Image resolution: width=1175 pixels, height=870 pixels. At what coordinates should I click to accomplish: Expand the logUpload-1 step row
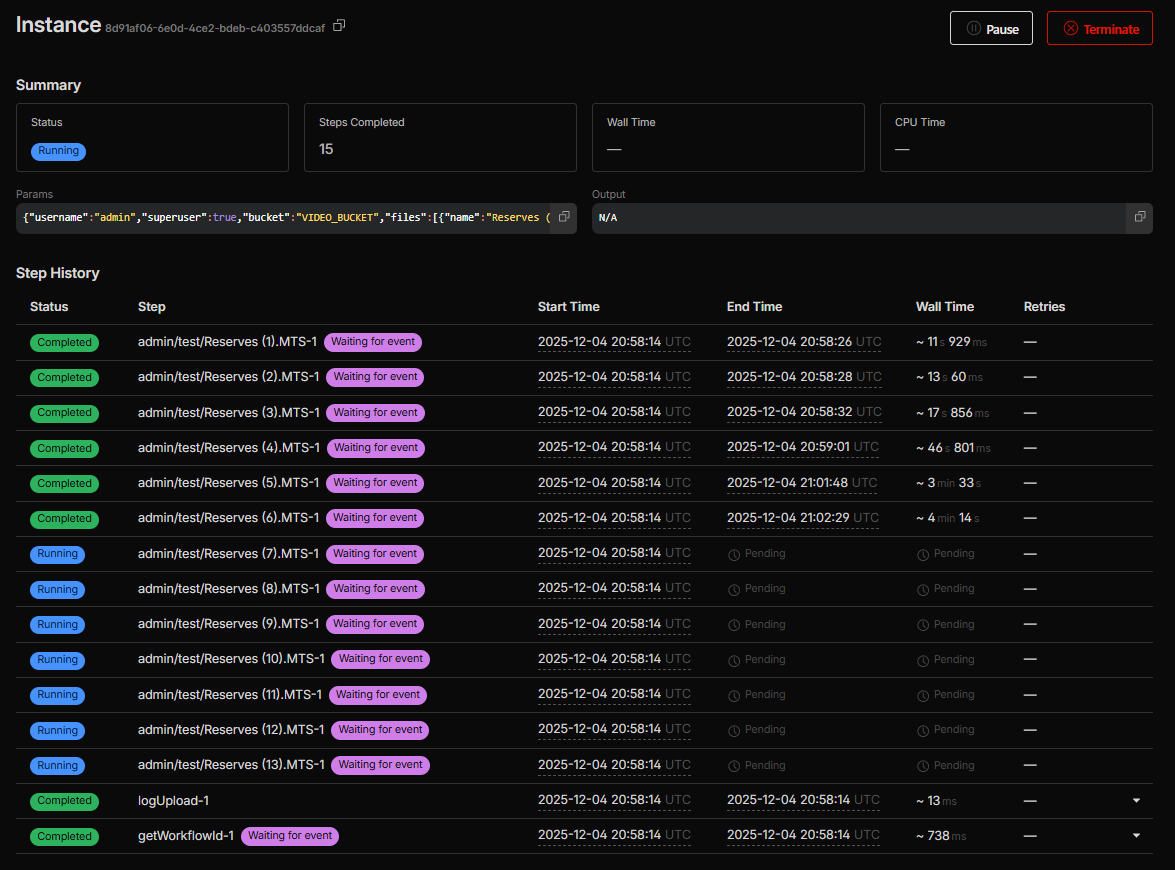coord(1136,801)
